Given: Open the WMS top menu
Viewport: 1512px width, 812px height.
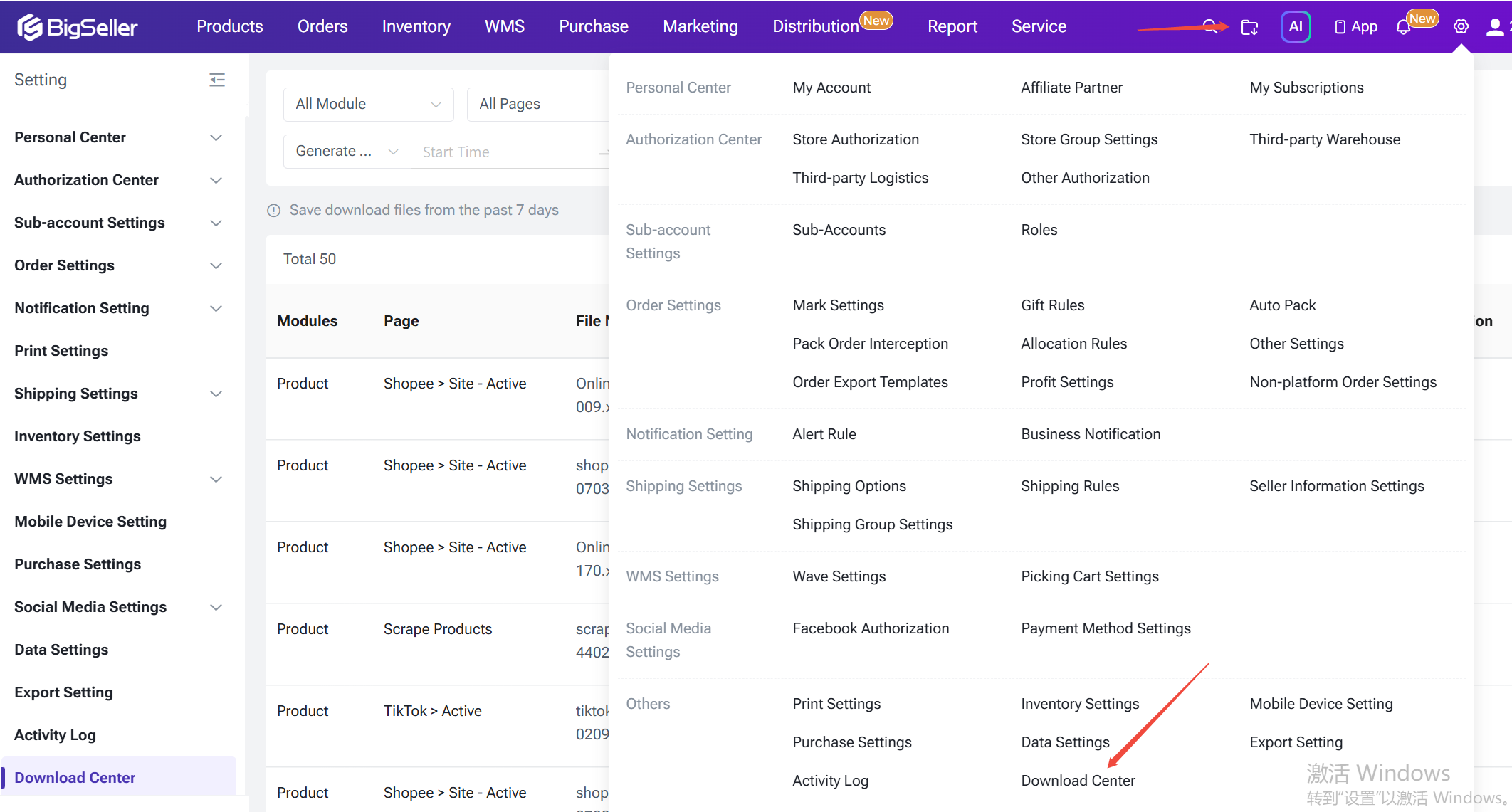Looking at the screenshot, I should pos(505,26).
